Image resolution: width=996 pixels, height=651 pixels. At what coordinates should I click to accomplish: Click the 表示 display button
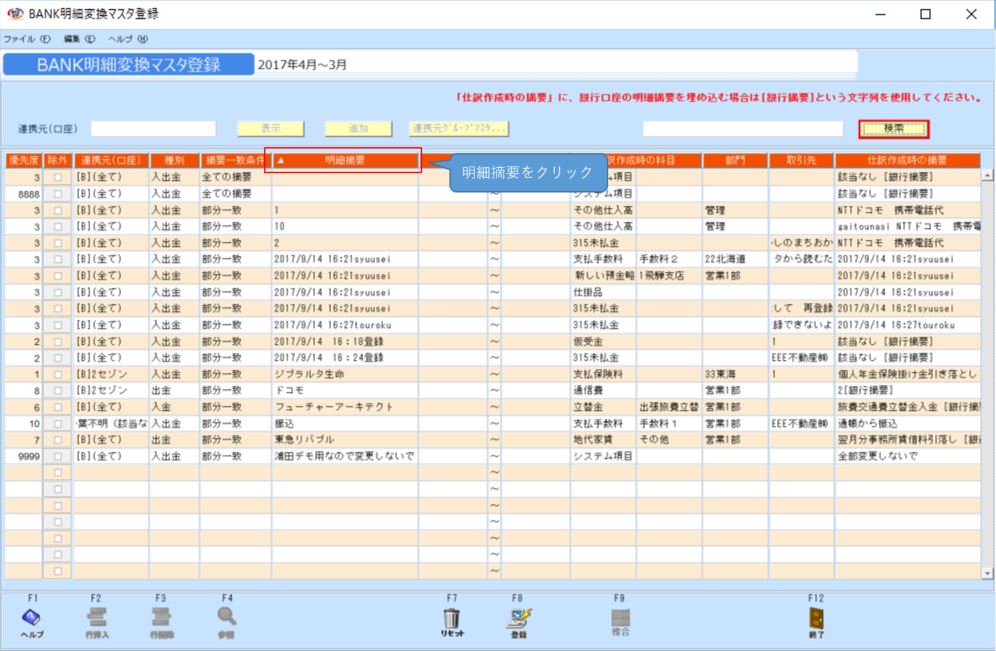(x=270, y=128)
